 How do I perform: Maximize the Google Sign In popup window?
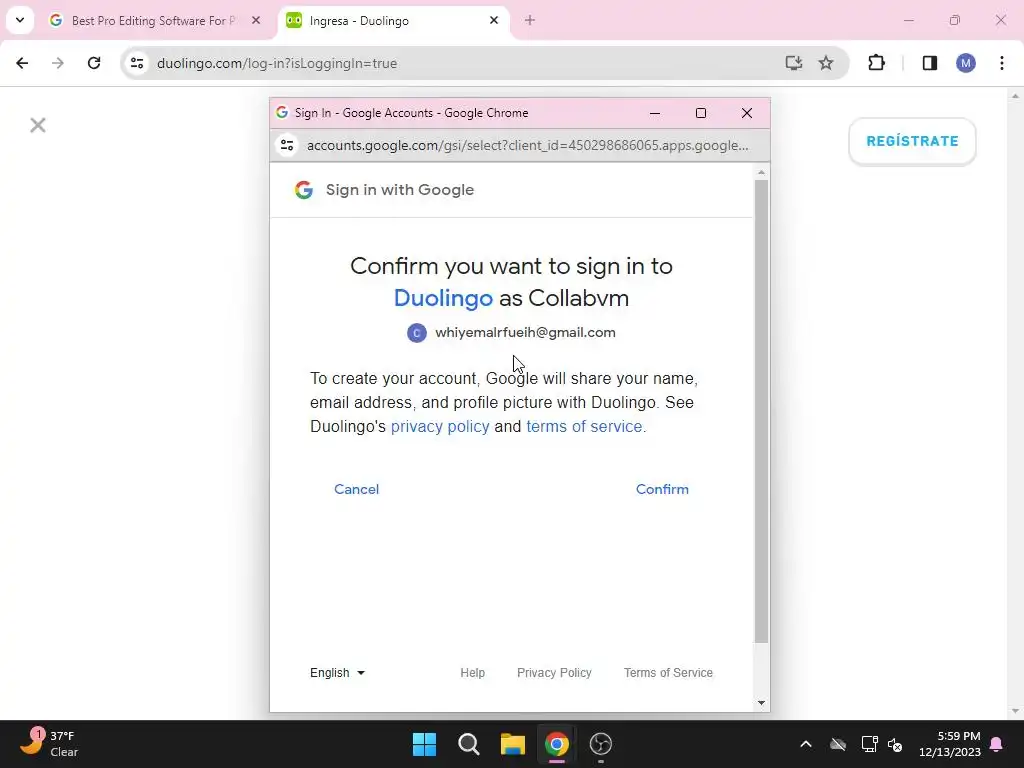701,113
